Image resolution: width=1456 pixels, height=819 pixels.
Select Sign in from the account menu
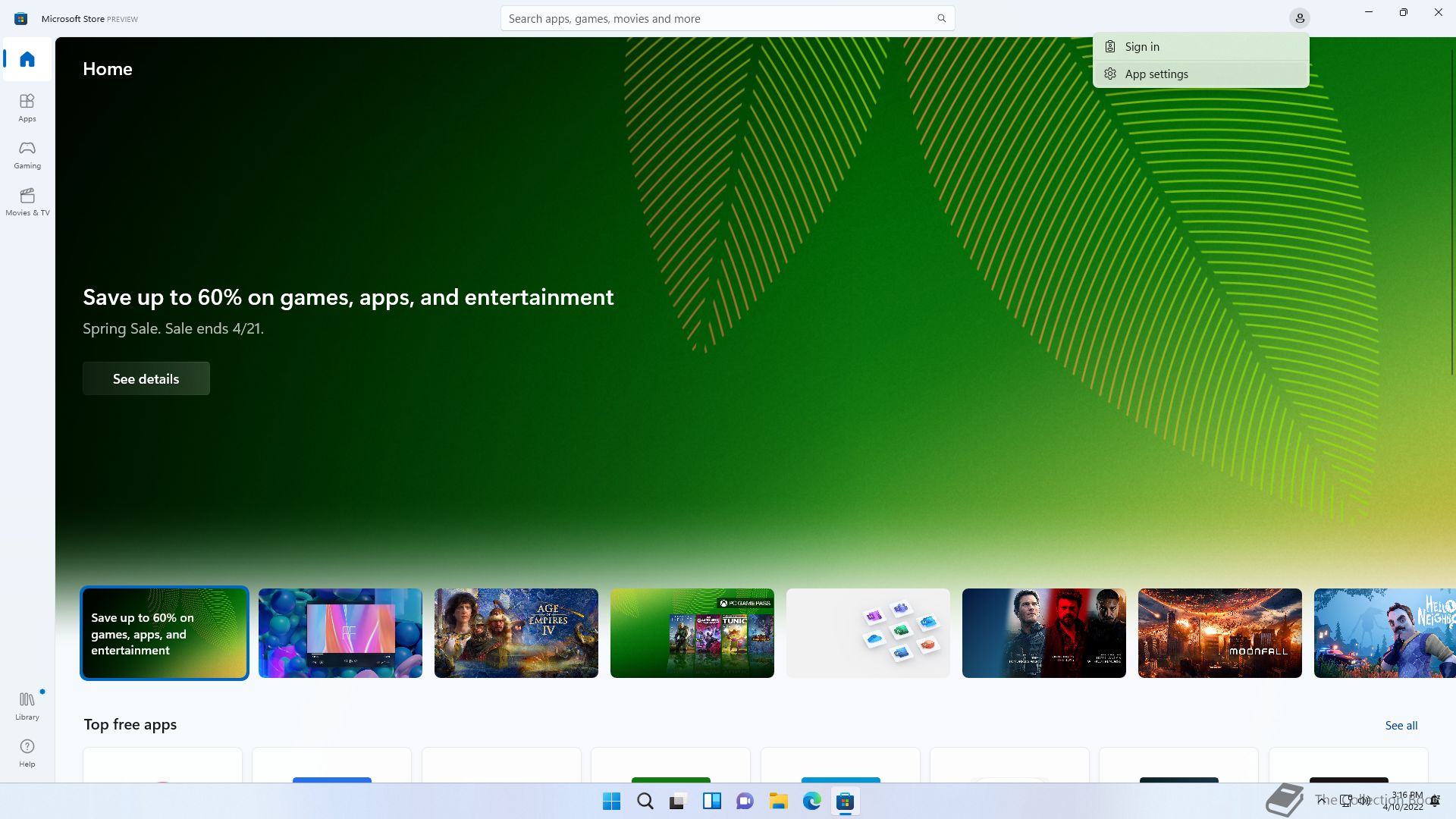[x=1200, y=47]
